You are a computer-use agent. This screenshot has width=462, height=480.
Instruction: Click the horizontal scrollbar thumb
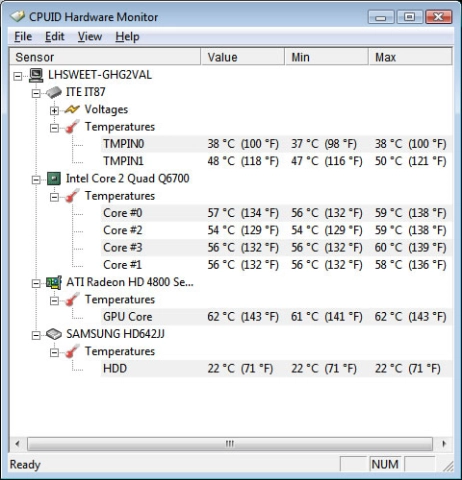[230, 444]
